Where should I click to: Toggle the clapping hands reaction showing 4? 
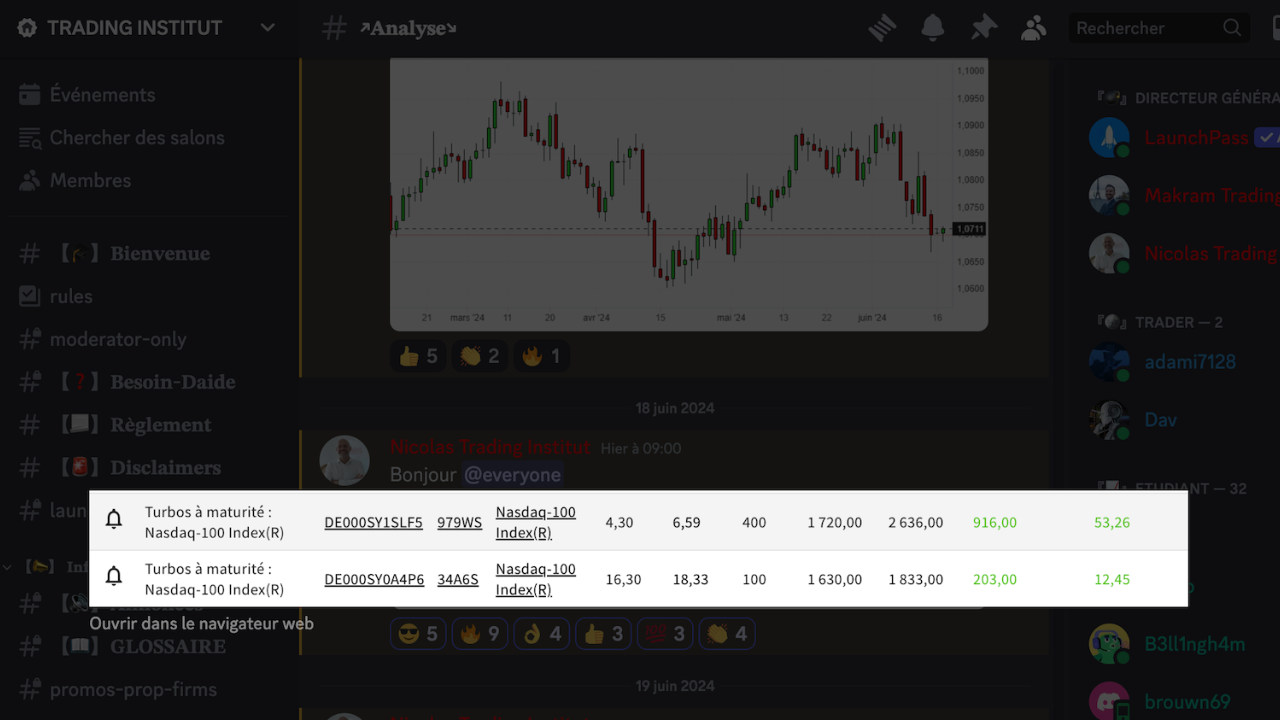point(727,634)
